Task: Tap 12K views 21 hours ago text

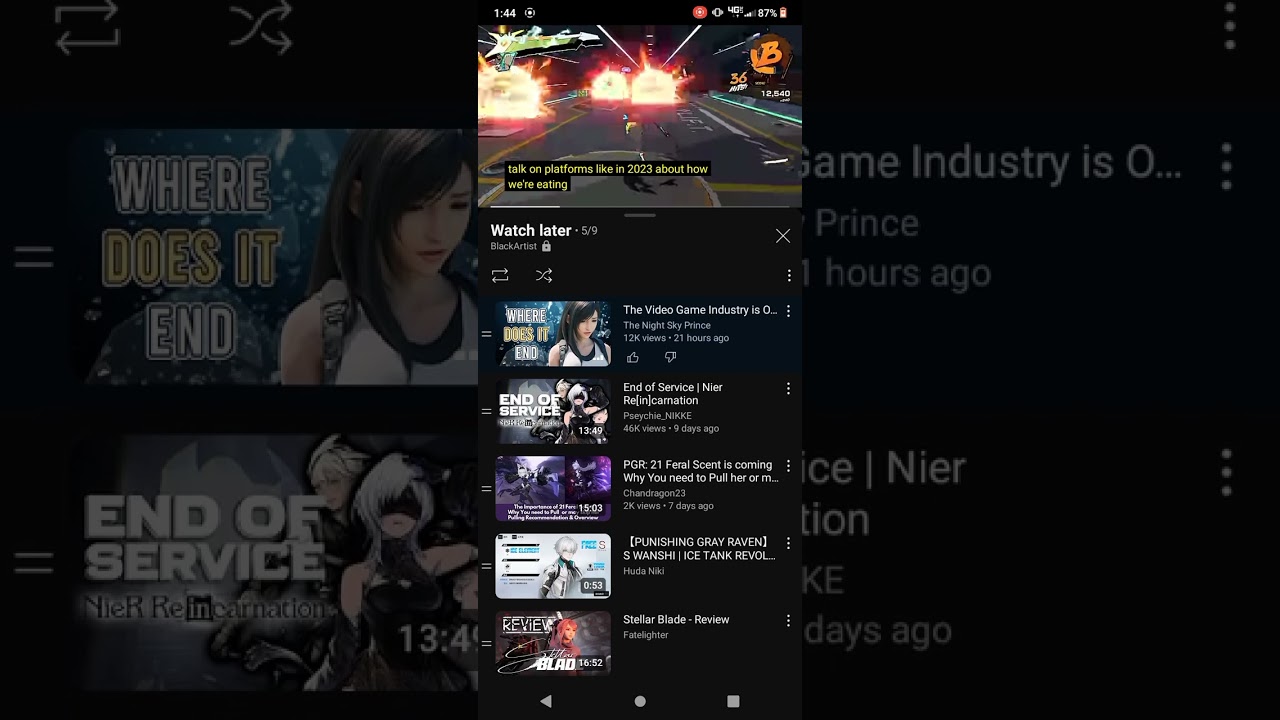Action: click(x=676, y=338)
